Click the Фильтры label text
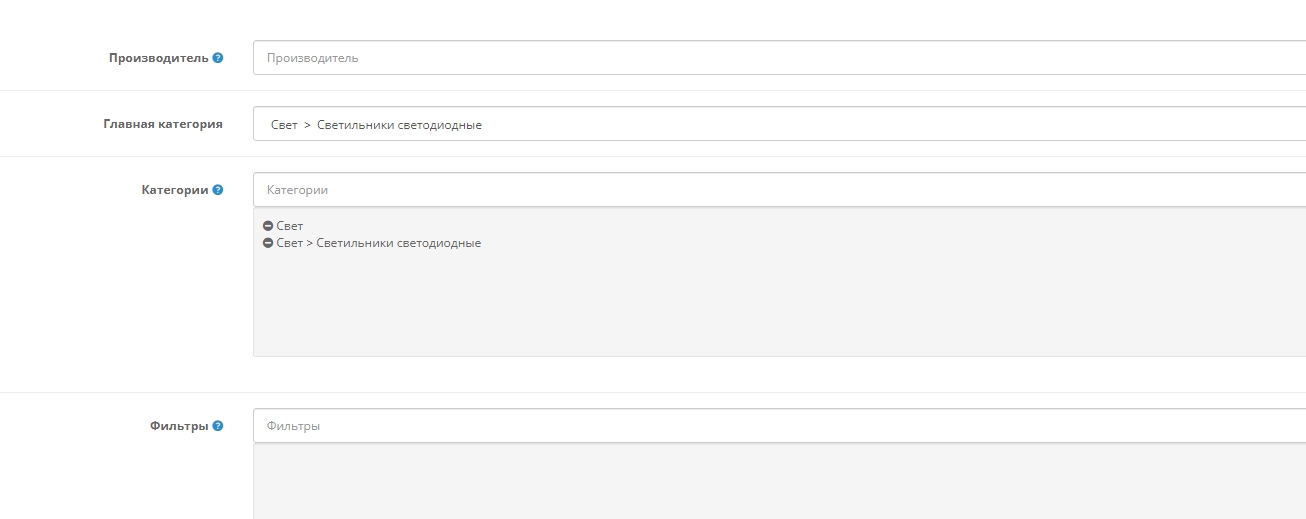The width and height of the screenshot is (1306, 519). point(178,426)
